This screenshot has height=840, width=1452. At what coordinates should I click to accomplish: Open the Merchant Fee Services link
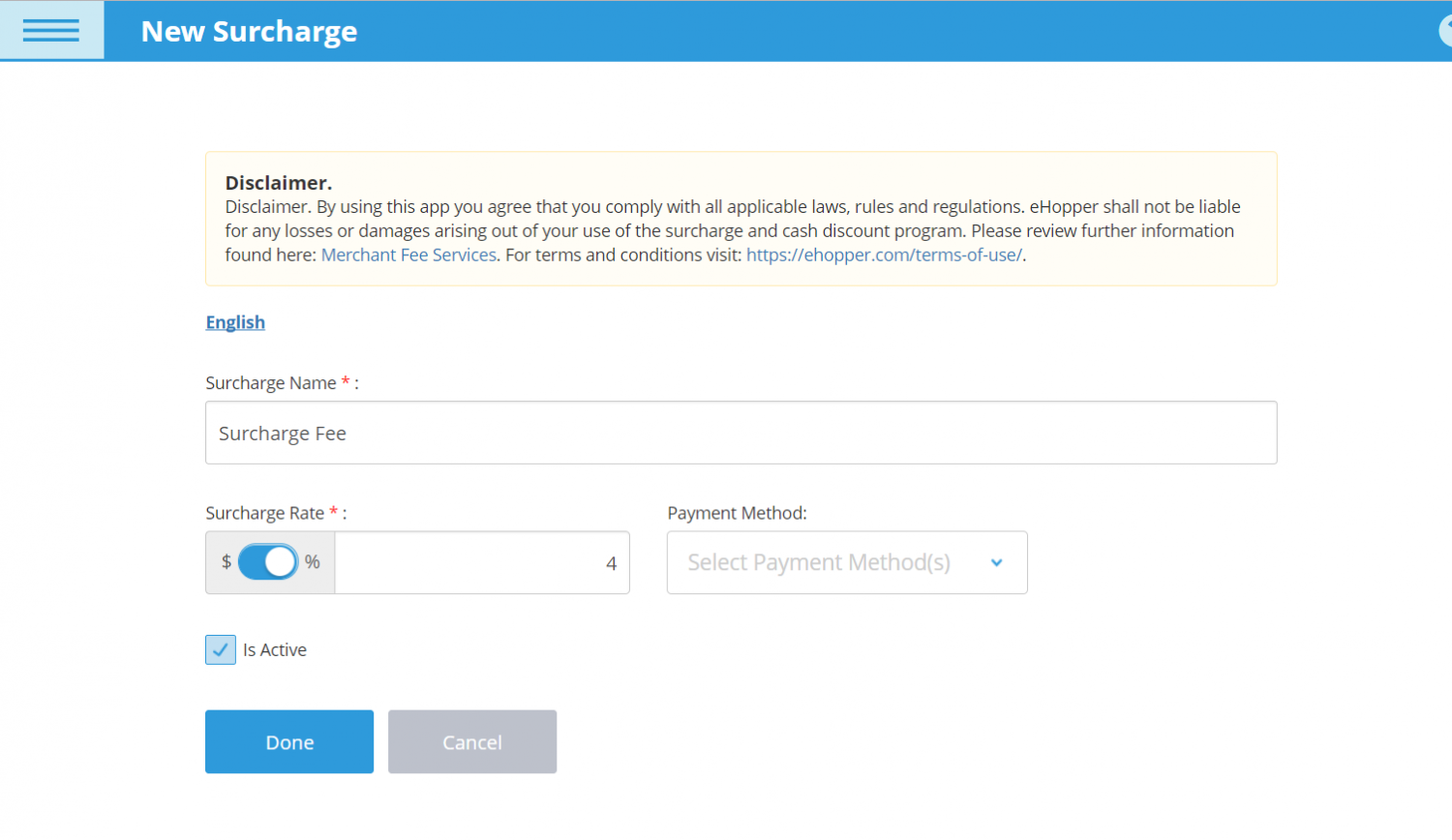(x=408, y=255)
